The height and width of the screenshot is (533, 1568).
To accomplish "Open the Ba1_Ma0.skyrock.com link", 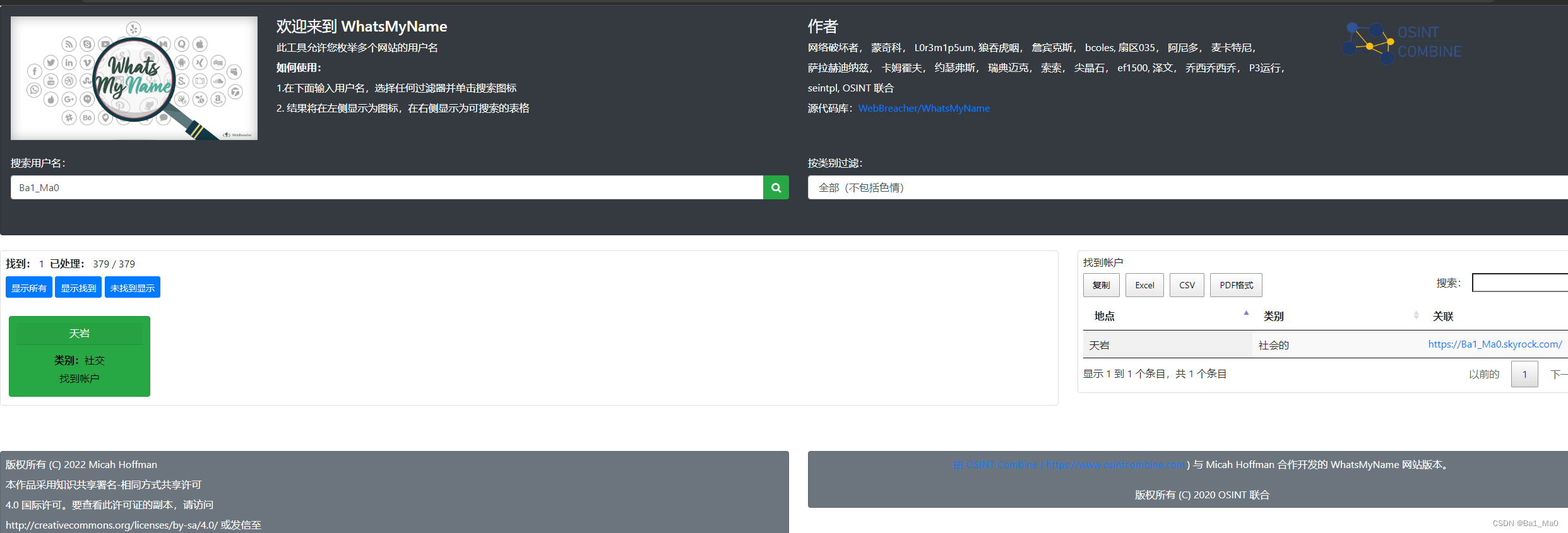I will pyautogui.click(x=1495, y=344).
